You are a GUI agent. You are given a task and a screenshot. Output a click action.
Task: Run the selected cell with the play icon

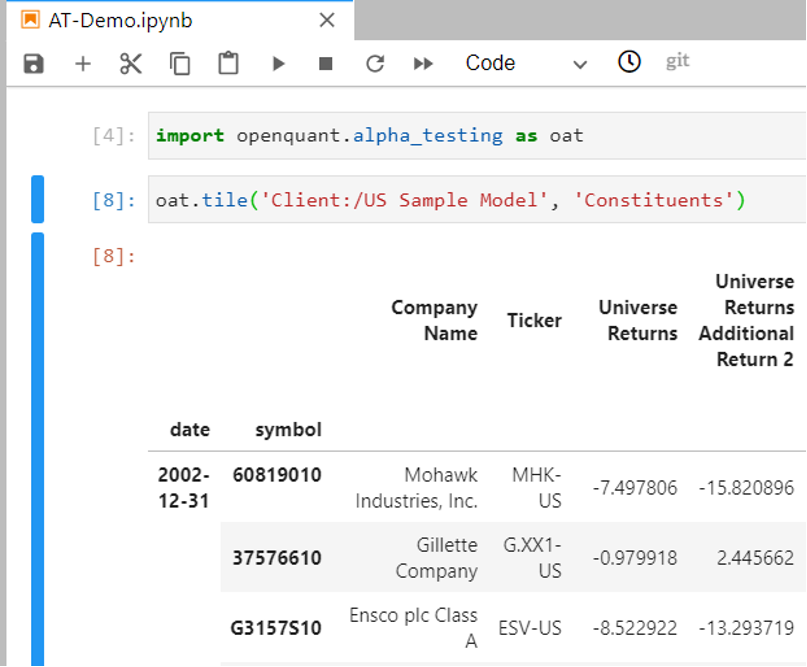tap(278, 64)
